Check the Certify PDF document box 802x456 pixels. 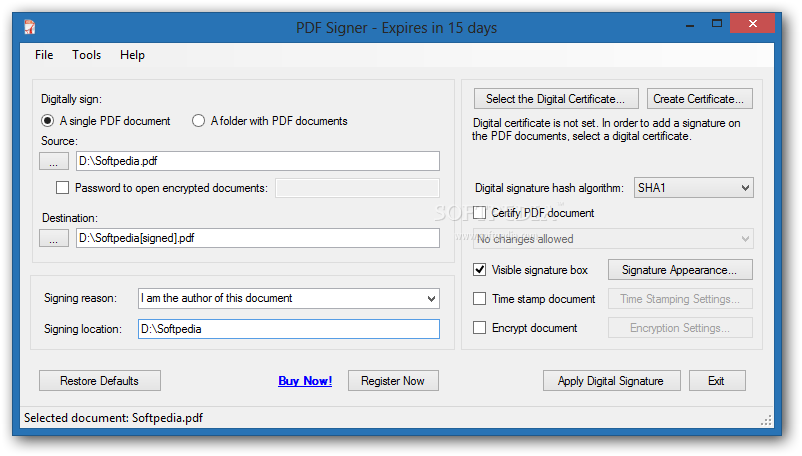pyautogui.click(x=479, y=213)
